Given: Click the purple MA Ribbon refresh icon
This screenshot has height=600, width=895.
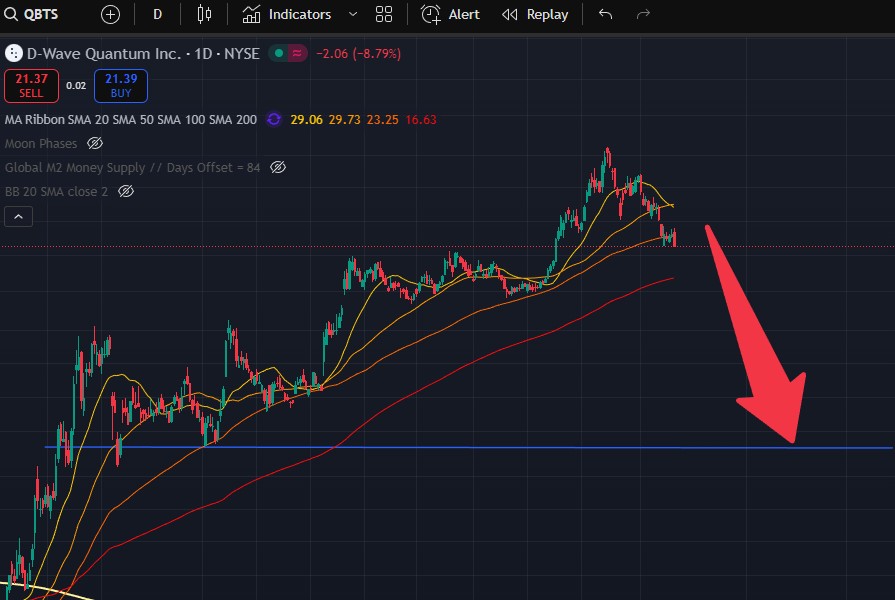Looking at the screenshot, I should pyautogui.click(x=274, y=120).
